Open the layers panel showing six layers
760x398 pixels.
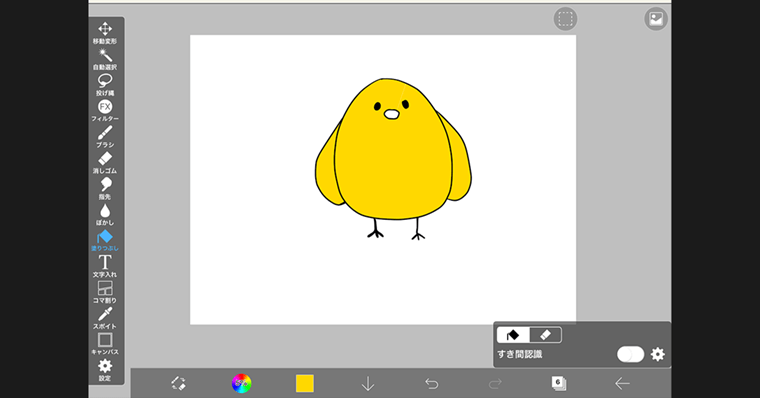pos(558,383)
